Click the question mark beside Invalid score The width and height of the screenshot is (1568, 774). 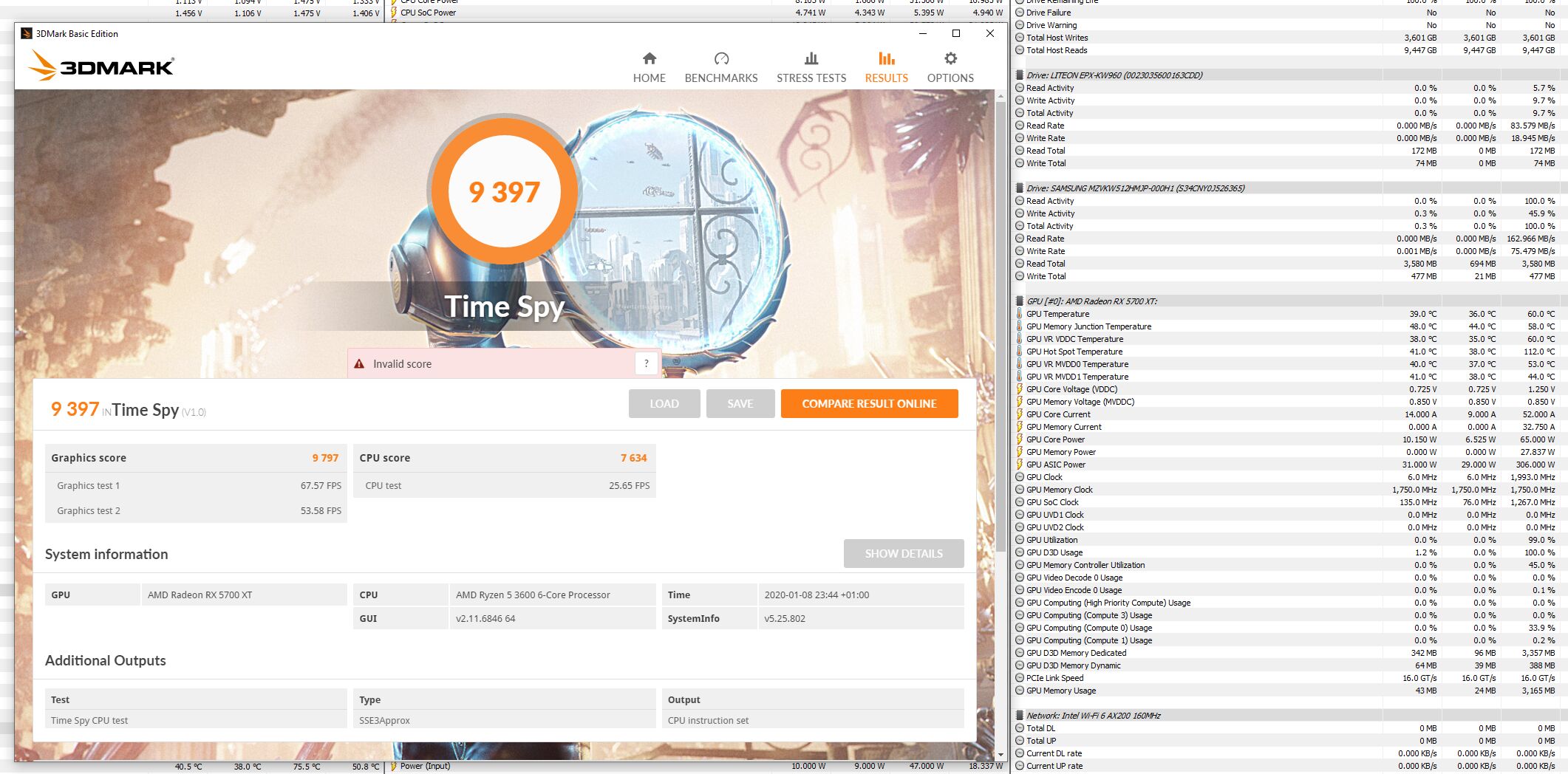tap(646, 363)
